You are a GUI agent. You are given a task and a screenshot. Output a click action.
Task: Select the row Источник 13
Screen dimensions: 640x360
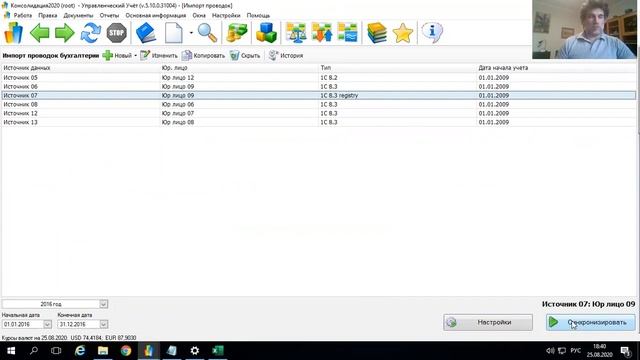pyautogui.click(x=318, y=122)
